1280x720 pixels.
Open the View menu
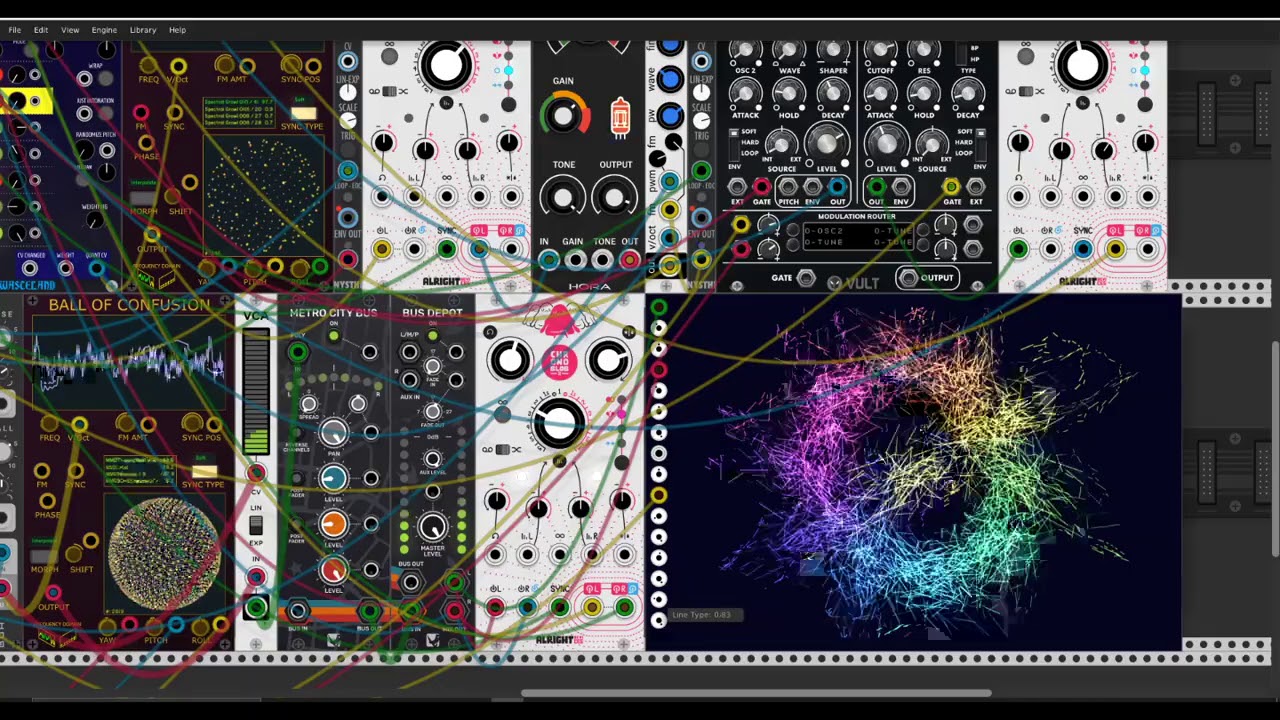coord(70,30)
